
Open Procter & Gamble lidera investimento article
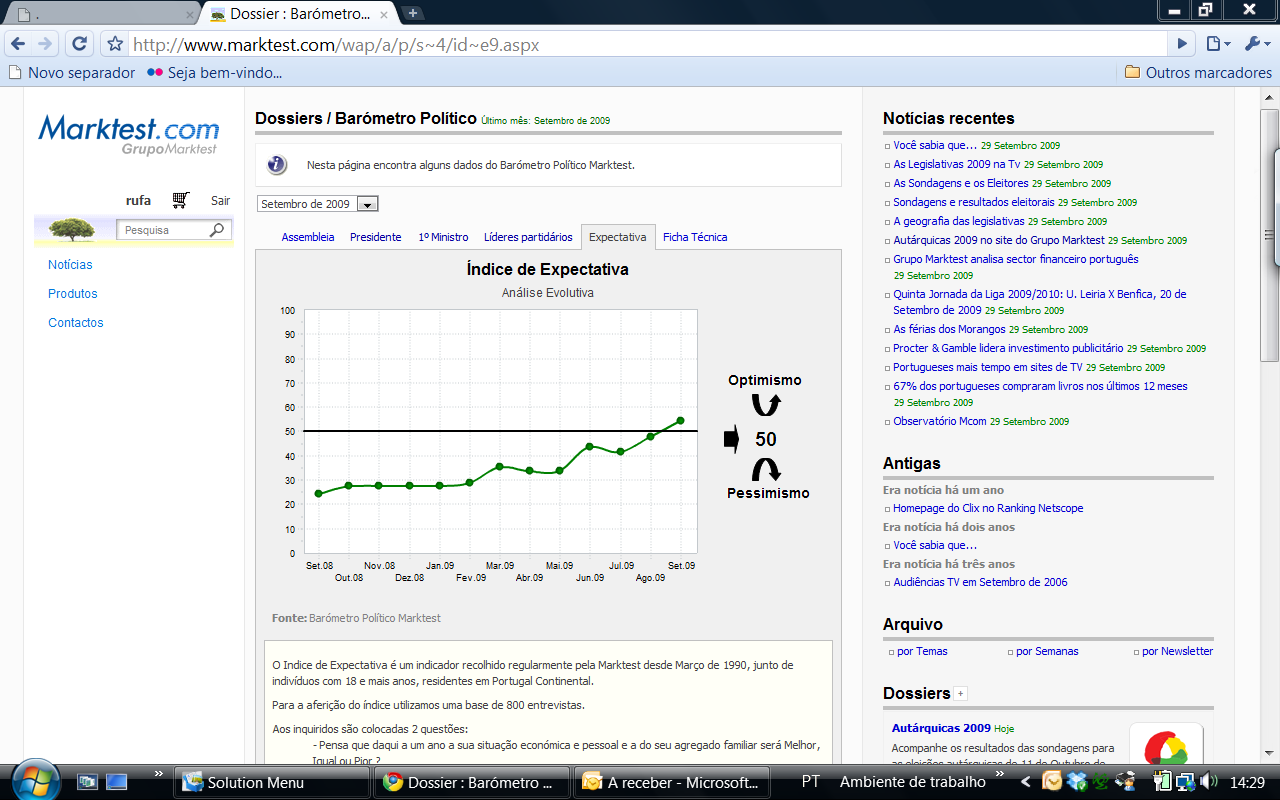[x=1008, y=348]
